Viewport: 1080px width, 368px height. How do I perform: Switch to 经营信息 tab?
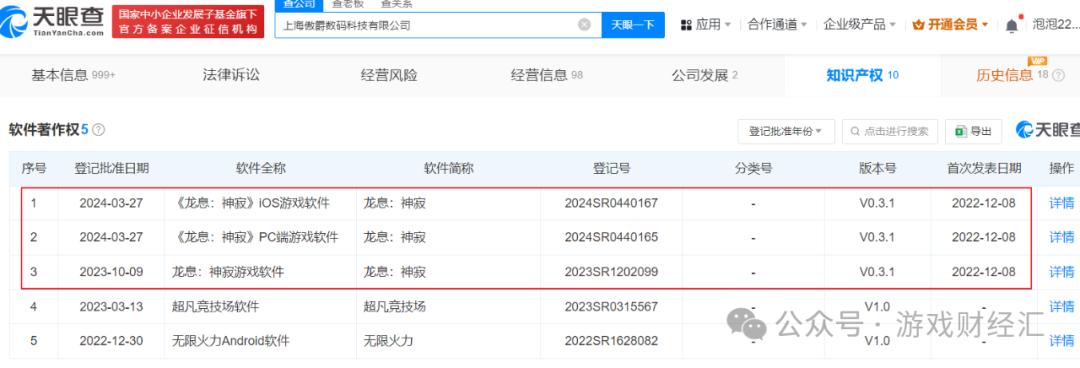546,75
